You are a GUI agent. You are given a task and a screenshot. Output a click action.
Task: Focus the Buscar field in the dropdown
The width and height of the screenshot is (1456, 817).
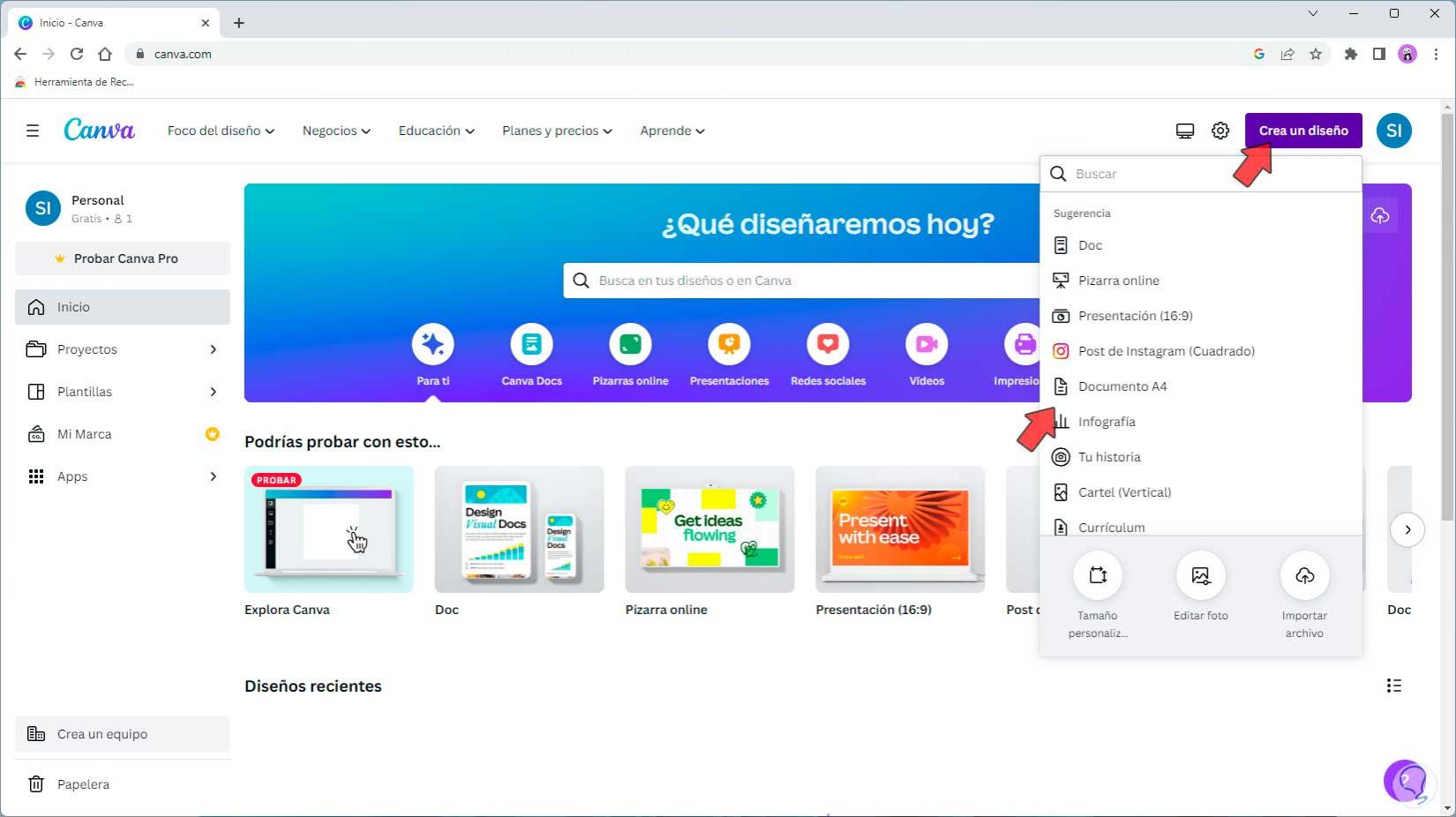1201,174
